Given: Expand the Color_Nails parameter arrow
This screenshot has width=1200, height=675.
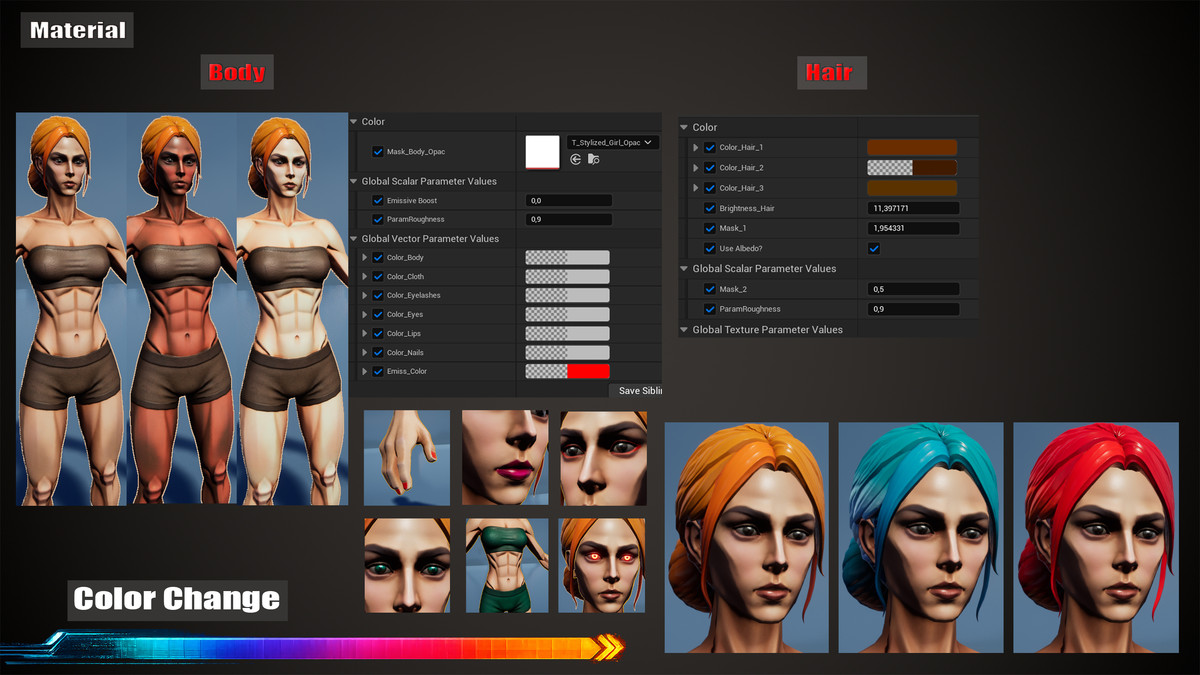Looking at the screenshot, I should pyautogui.click(x=365, y=353).
